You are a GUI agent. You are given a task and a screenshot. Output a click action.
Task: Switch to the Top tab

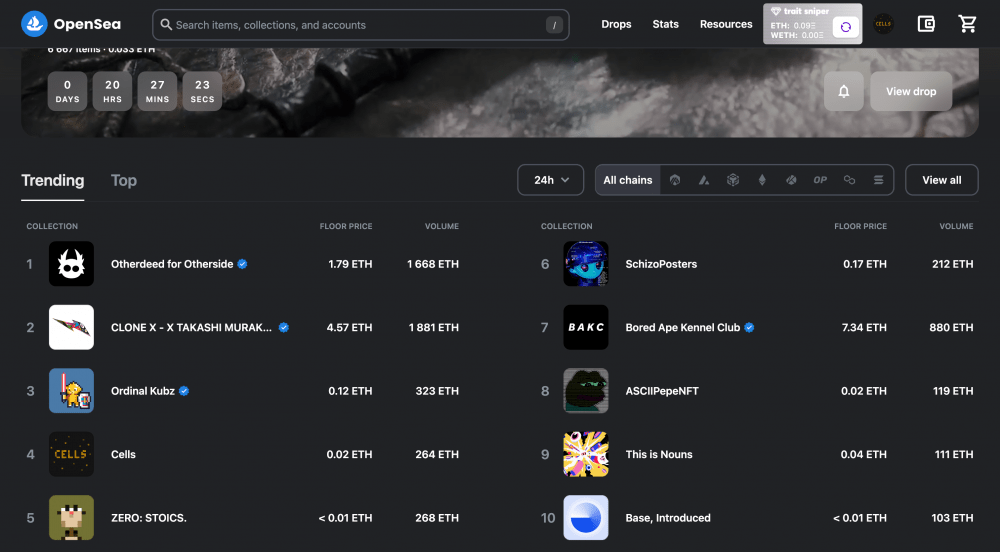(x=124, y=180)
